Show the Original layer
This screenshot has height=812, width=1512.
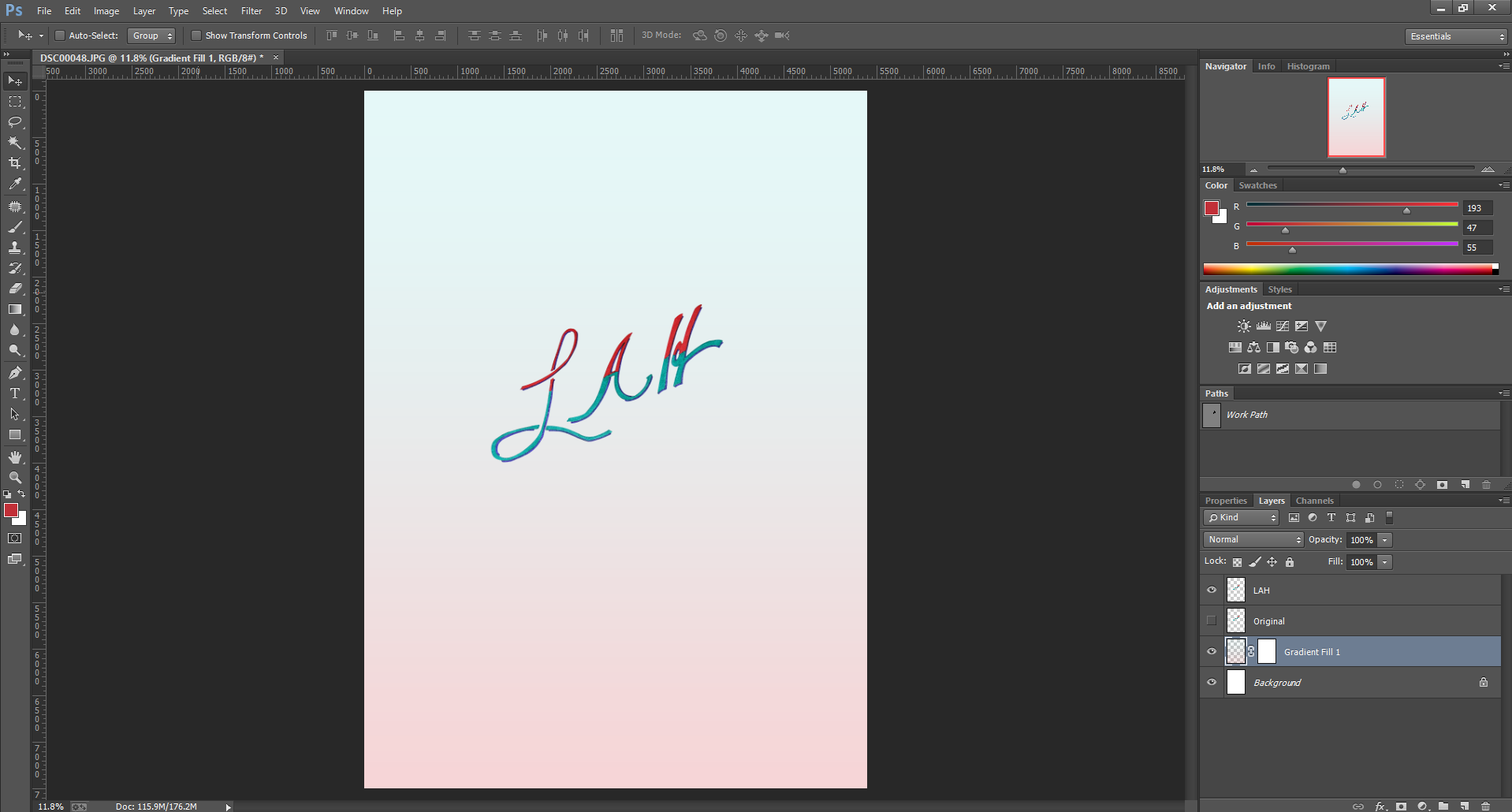[1212, 621]
